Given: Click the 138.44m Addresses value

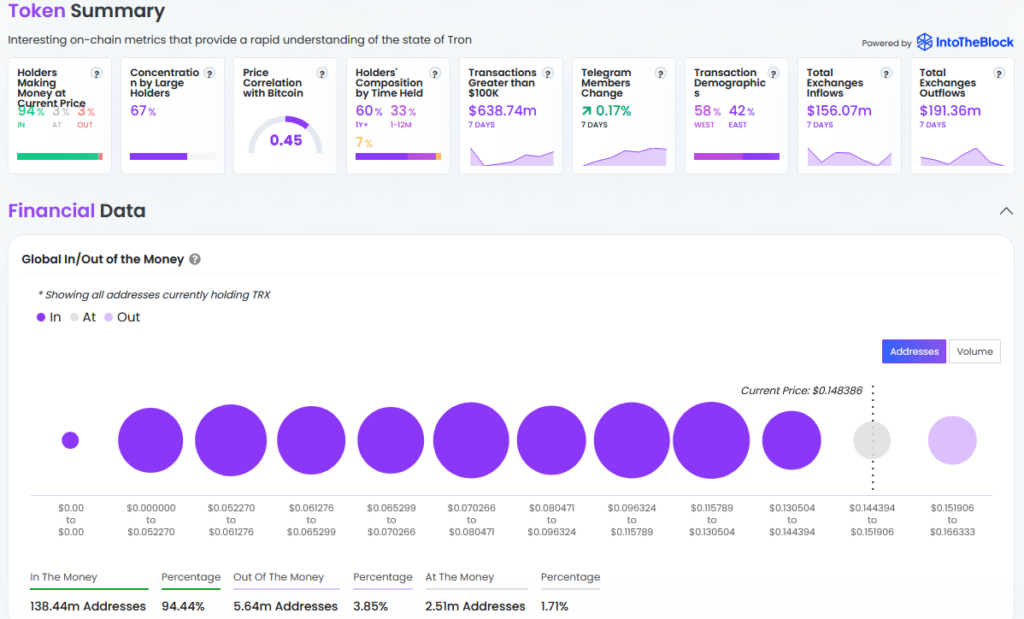Looking at the screenshot, I should pyautogui.click(x=88, y=607).
